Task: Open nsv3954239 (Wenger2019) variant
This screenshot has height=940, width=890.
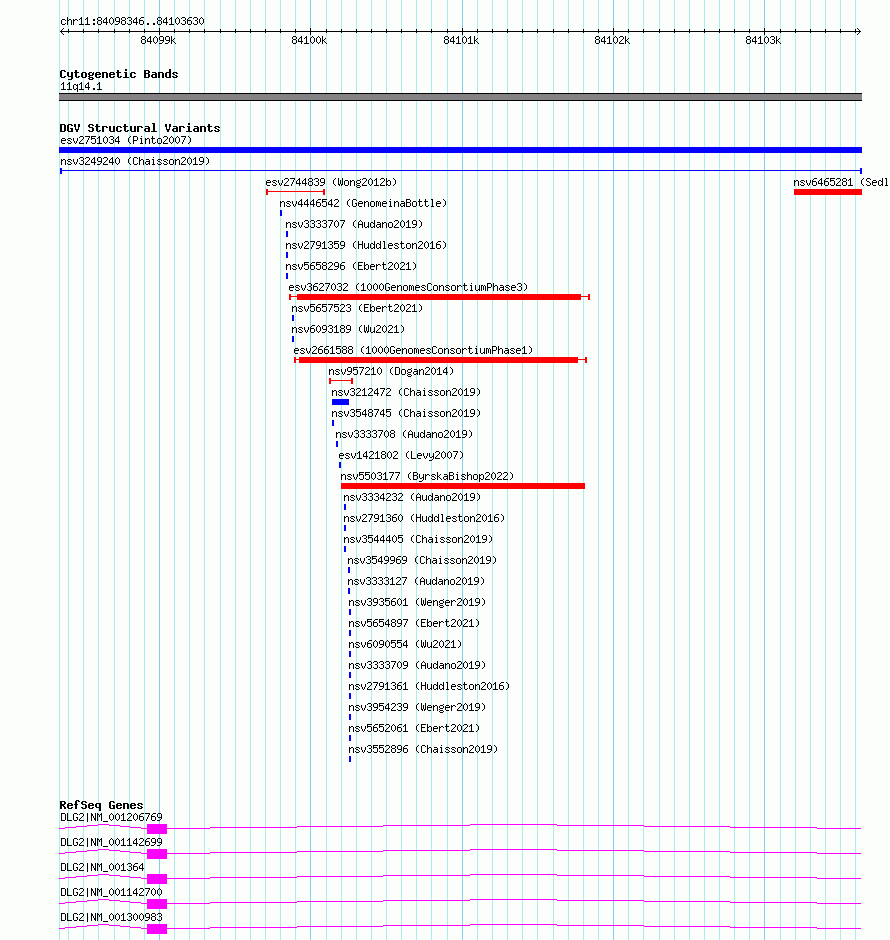Action: [x=417, y=707]
